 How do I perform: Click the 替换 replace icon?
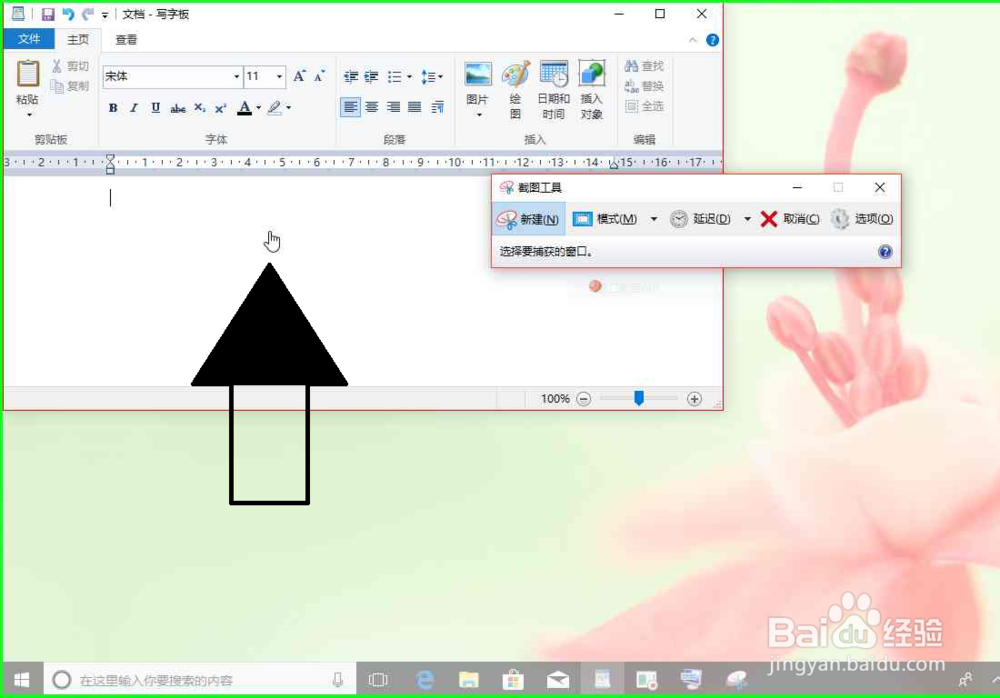(x=643, y=85)
